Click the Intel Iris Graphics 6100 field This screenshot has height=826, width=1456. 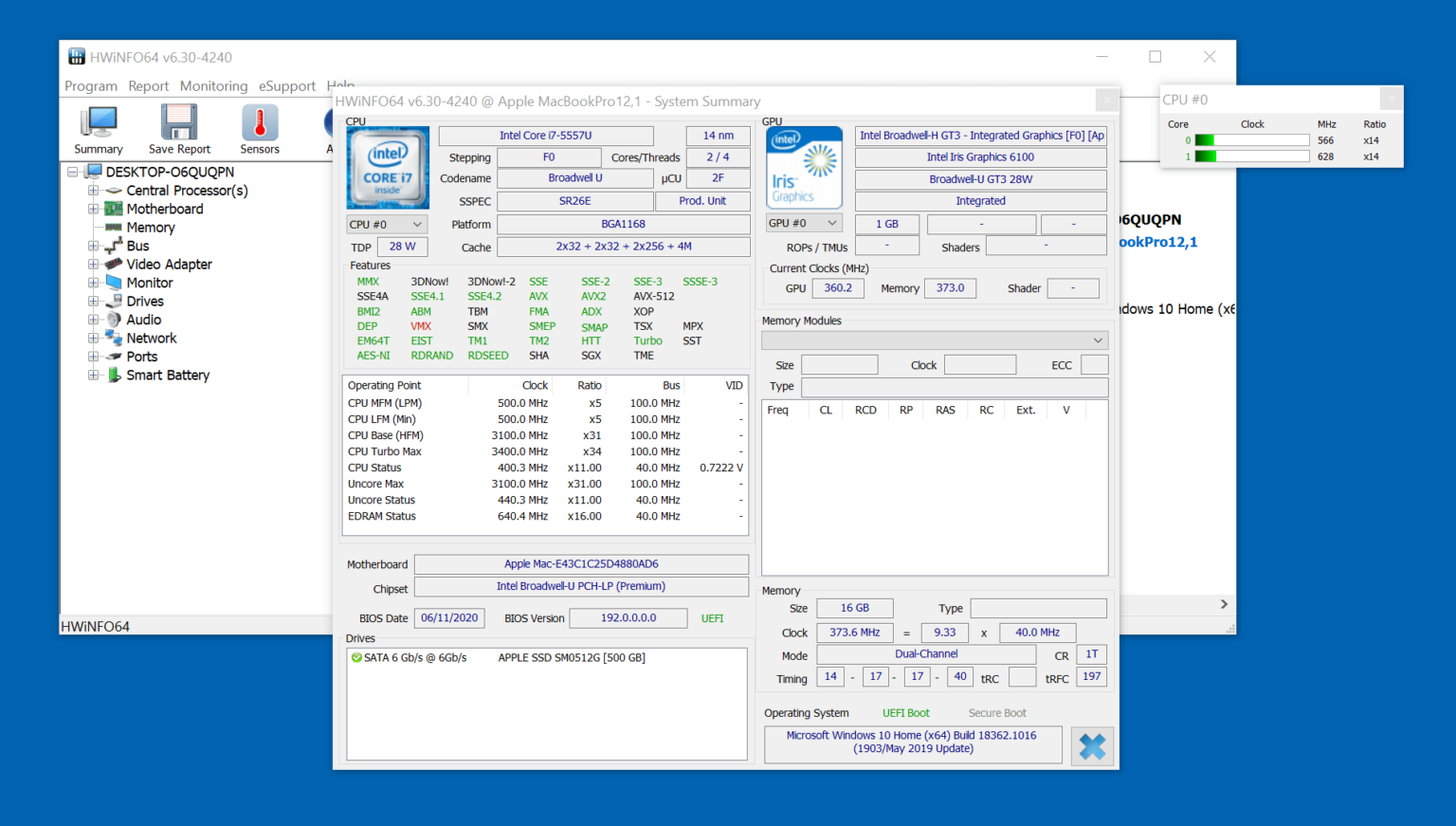980,157
